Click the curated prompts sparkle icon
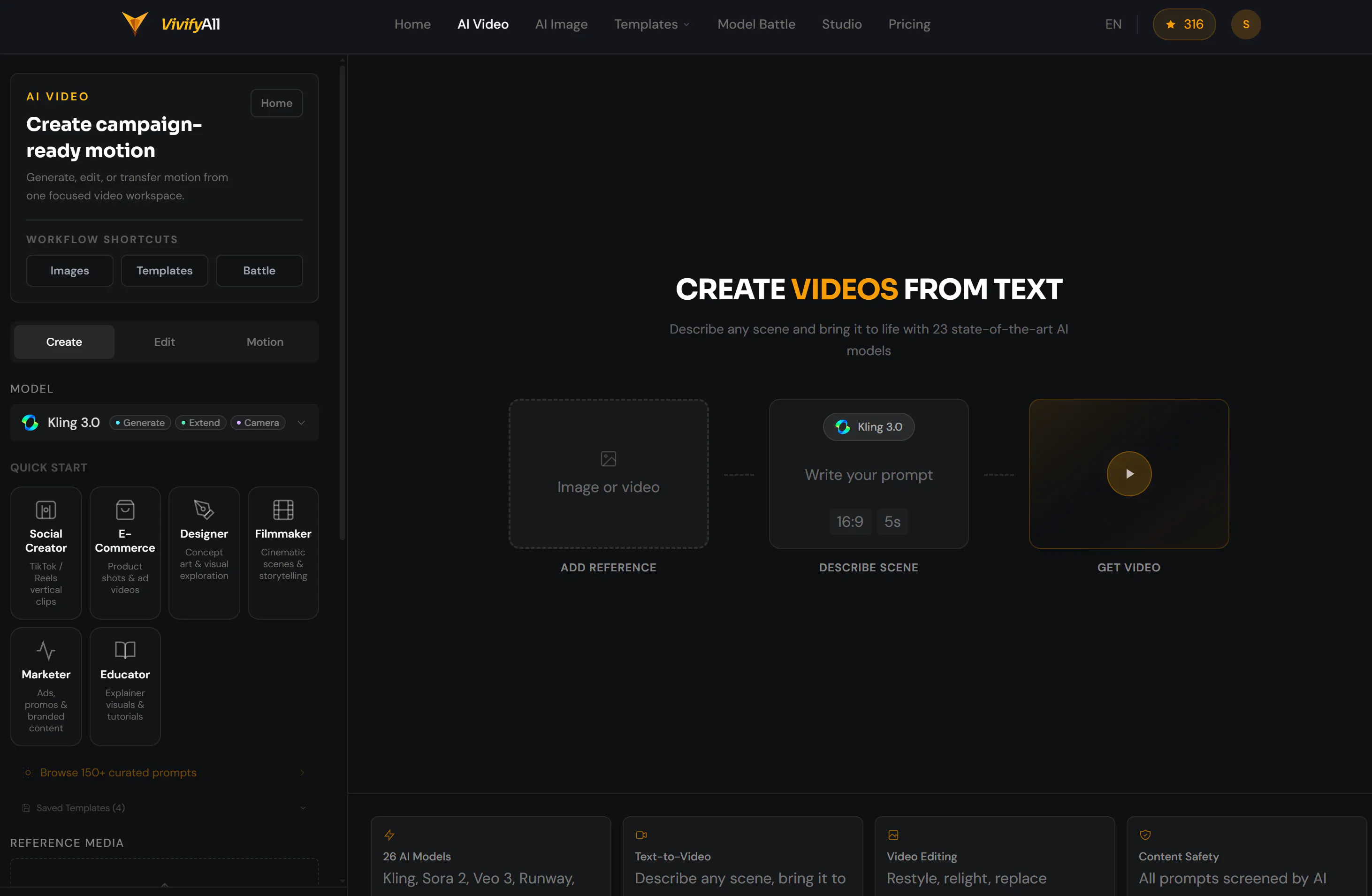1372x896 pixels. tap(28, 772)
